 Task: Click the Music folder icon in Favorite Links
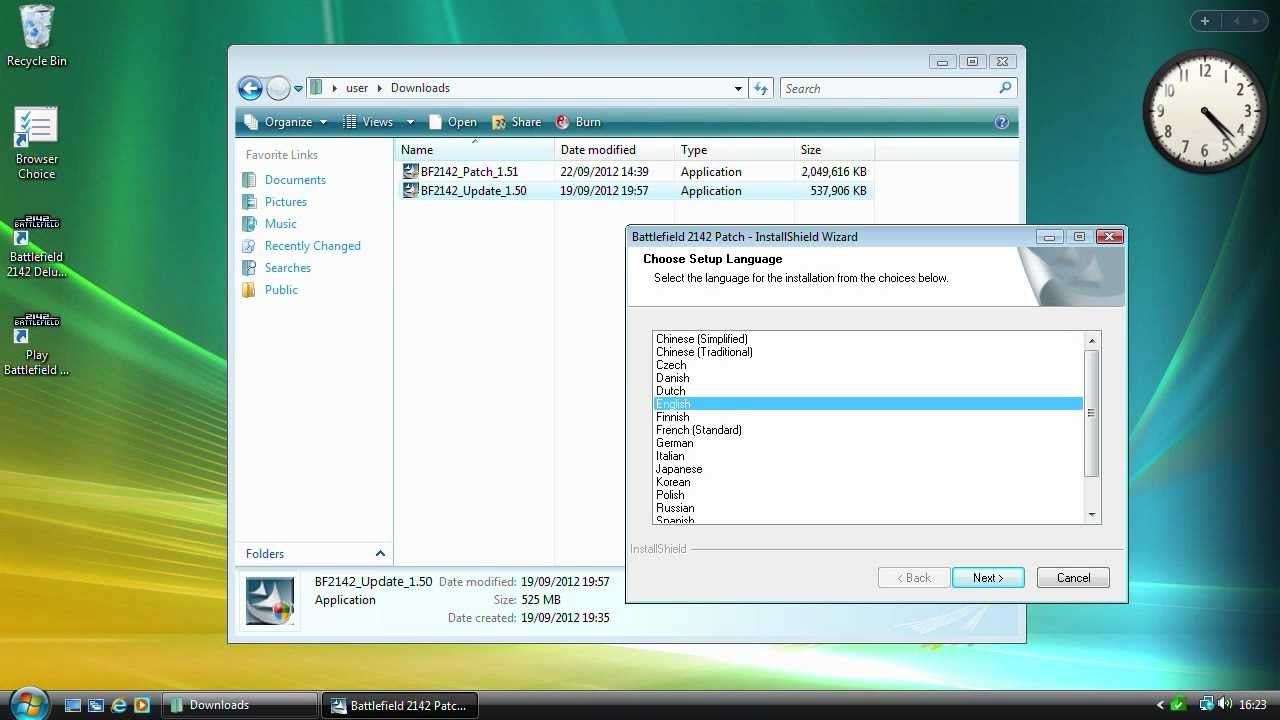coord(249,224)
